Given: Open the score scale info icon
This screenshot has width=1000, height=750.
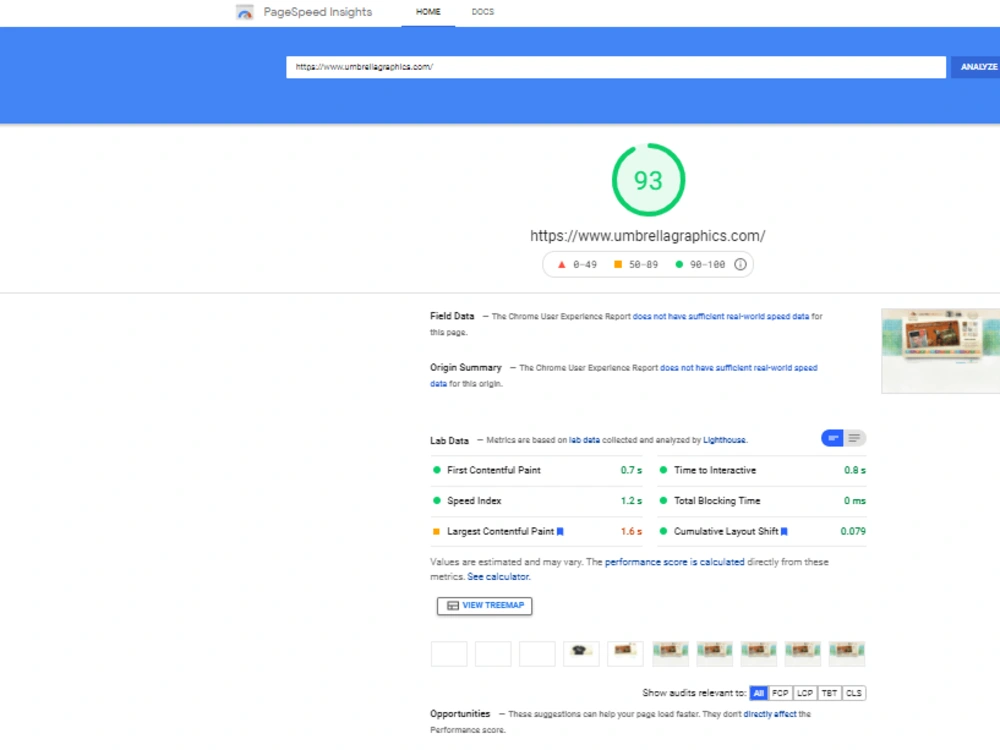Looking at the screenshot, I should tap(740, 264).
